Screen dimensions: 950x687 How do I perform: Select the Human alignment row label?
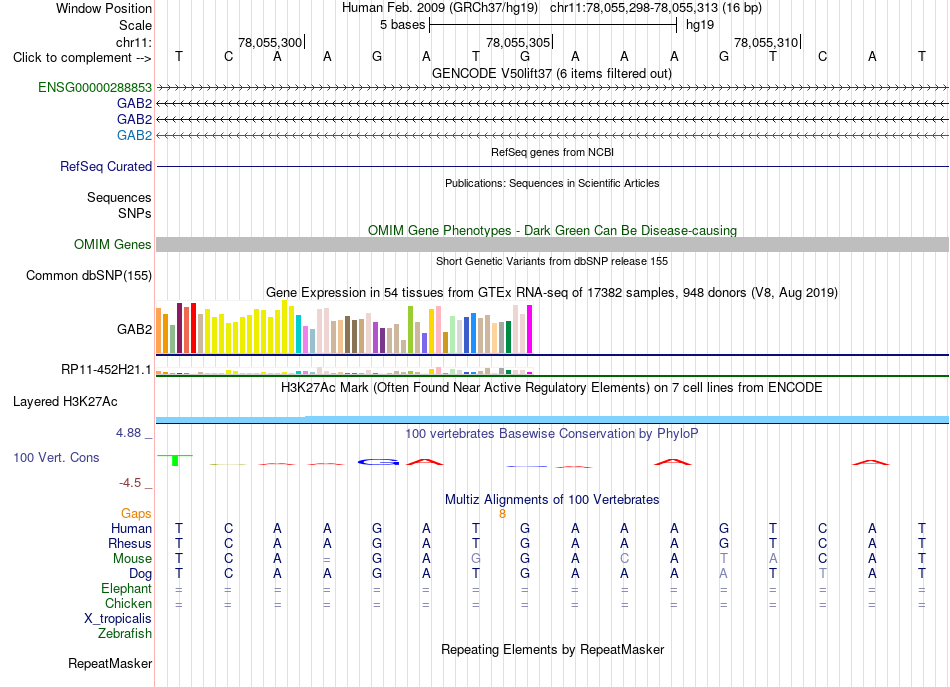[x=131, y=528]
